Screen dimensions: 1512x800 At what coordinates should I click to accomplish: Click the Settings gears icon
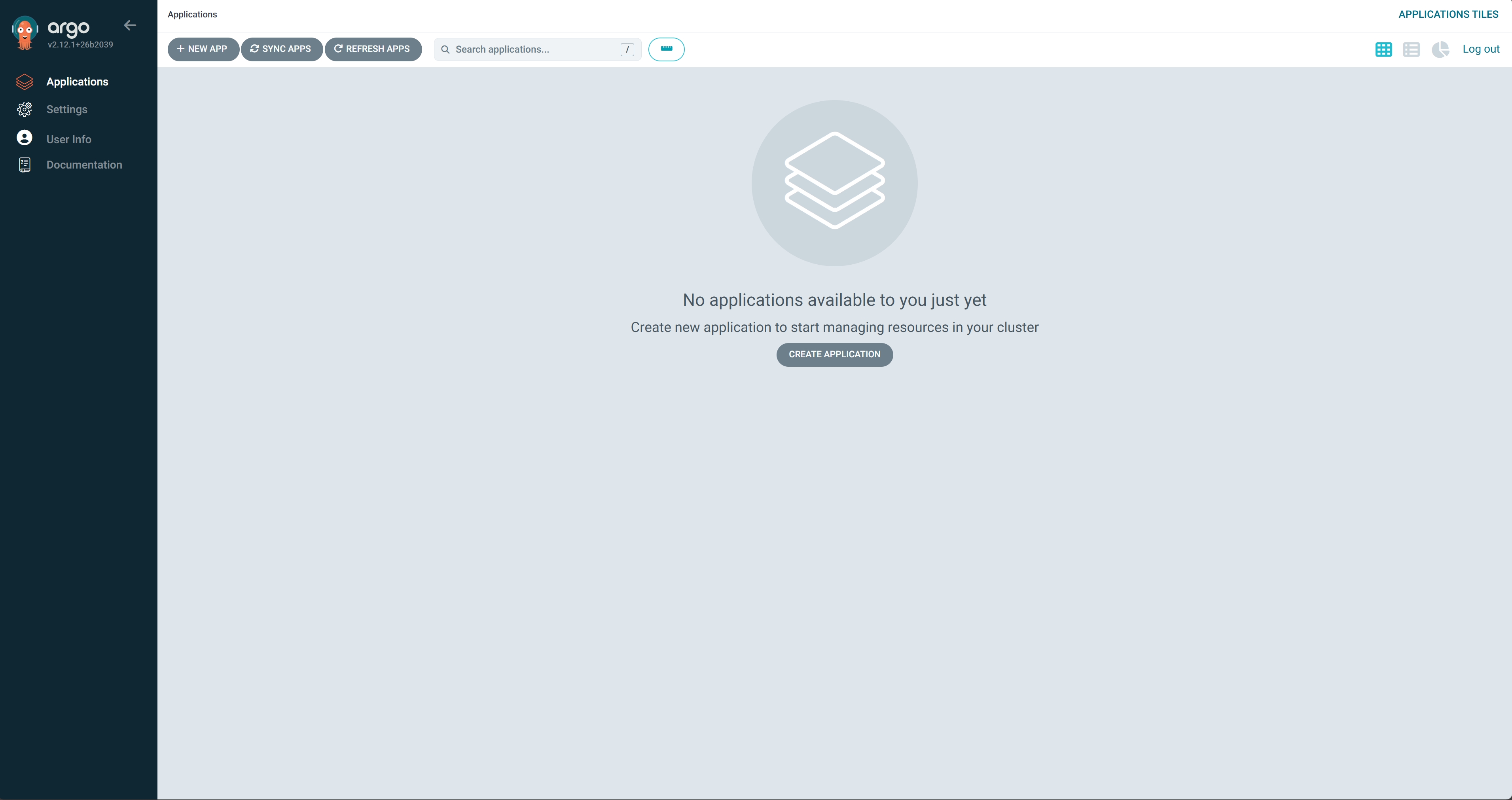24,109
